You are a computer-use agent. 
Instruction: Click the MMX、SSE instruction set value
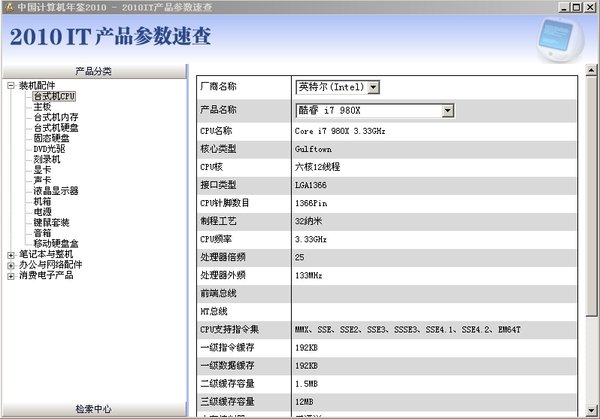[x=408, y=329]
